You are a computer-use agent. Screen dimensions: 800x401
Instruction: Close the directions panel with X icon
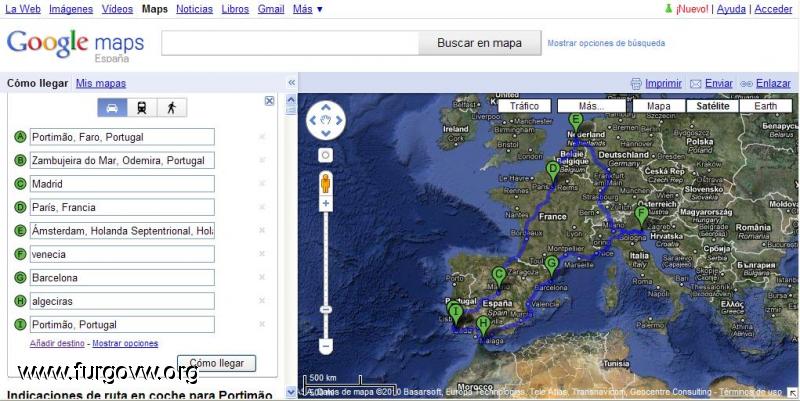click(269, 101)
